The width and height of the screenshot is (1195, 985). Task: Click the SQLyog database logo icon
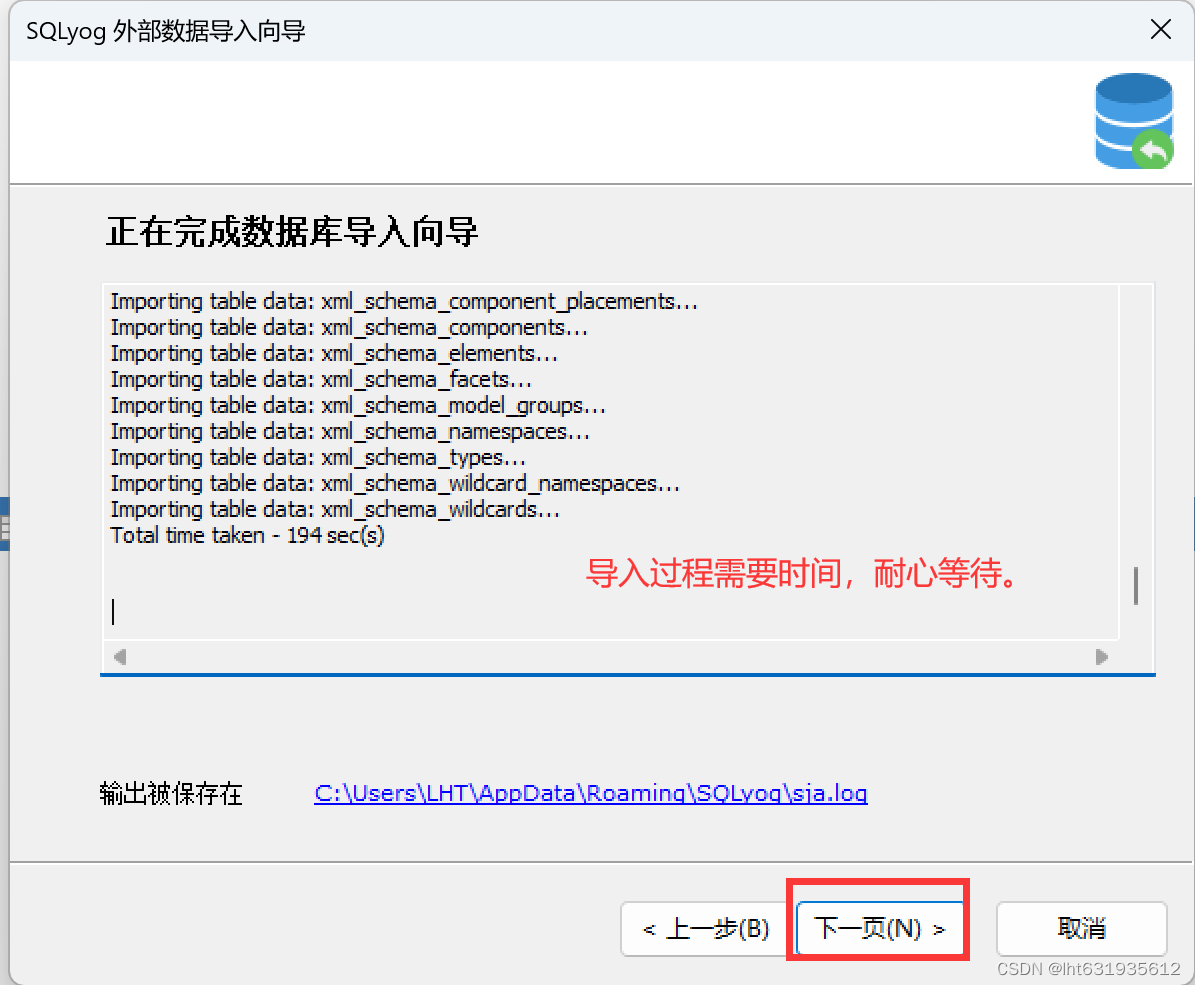coord(1134,120)
